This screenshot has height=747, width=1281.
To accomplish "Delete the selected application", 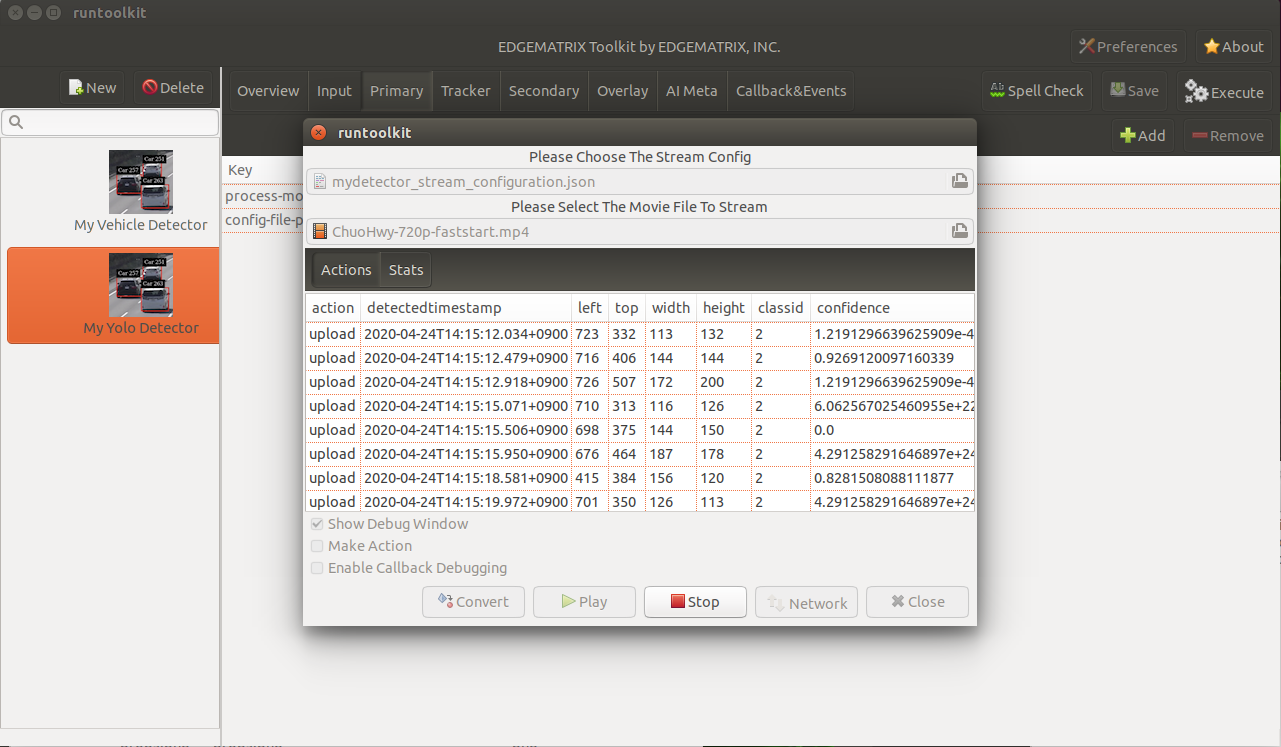I will click(173, 88).
